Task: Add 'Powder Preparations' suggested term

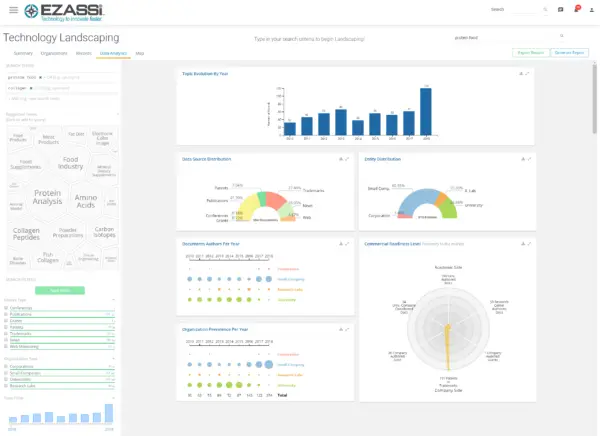Action: [x=68, y=233]
